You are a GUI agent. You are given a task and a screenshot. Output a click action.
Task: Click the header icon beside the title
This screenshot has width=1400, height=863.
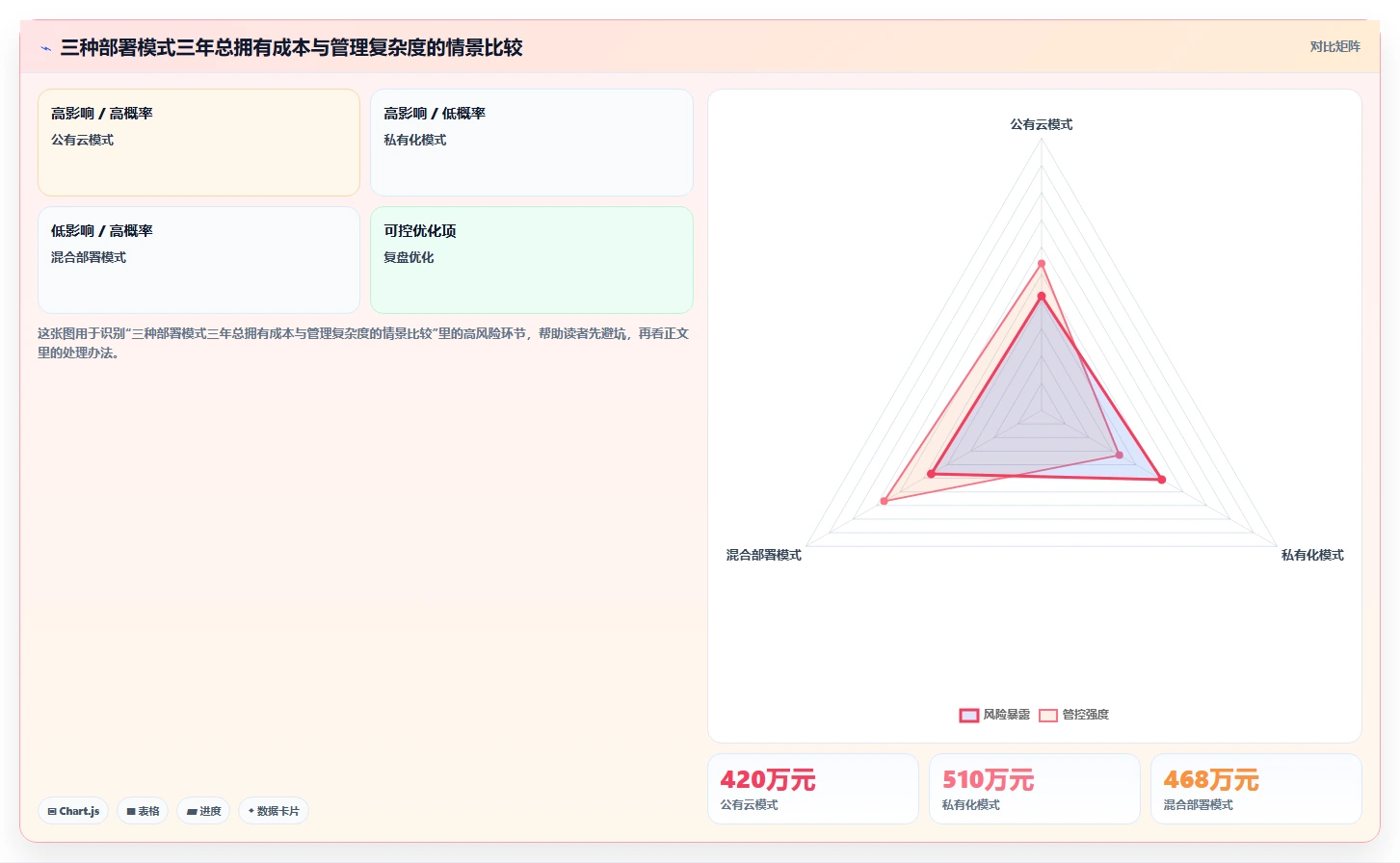point(45,48)
